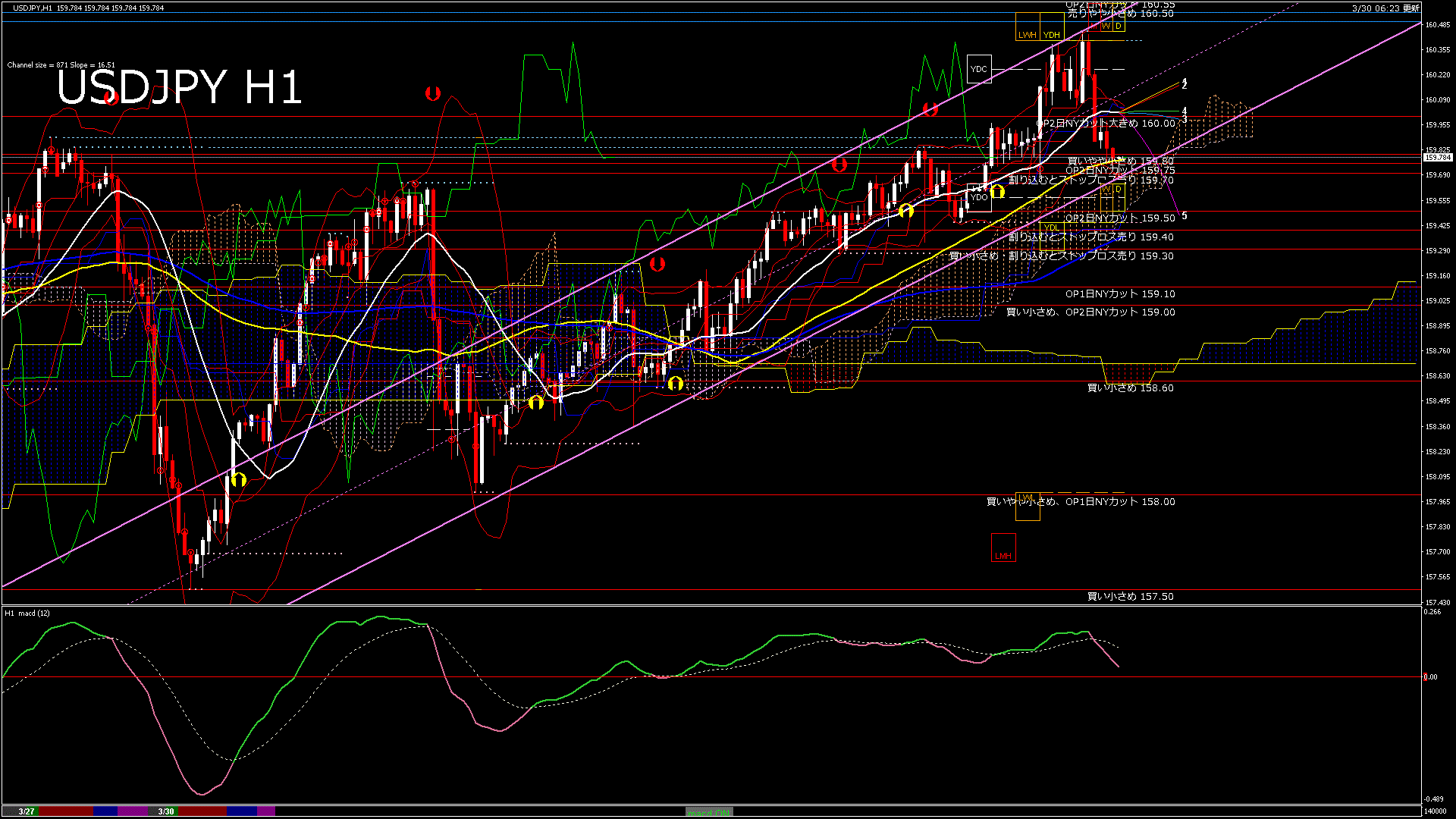Click the yellow omega marker near 158.60
This screenshot has height=819, width=1456.
click(x=677, y=382)
